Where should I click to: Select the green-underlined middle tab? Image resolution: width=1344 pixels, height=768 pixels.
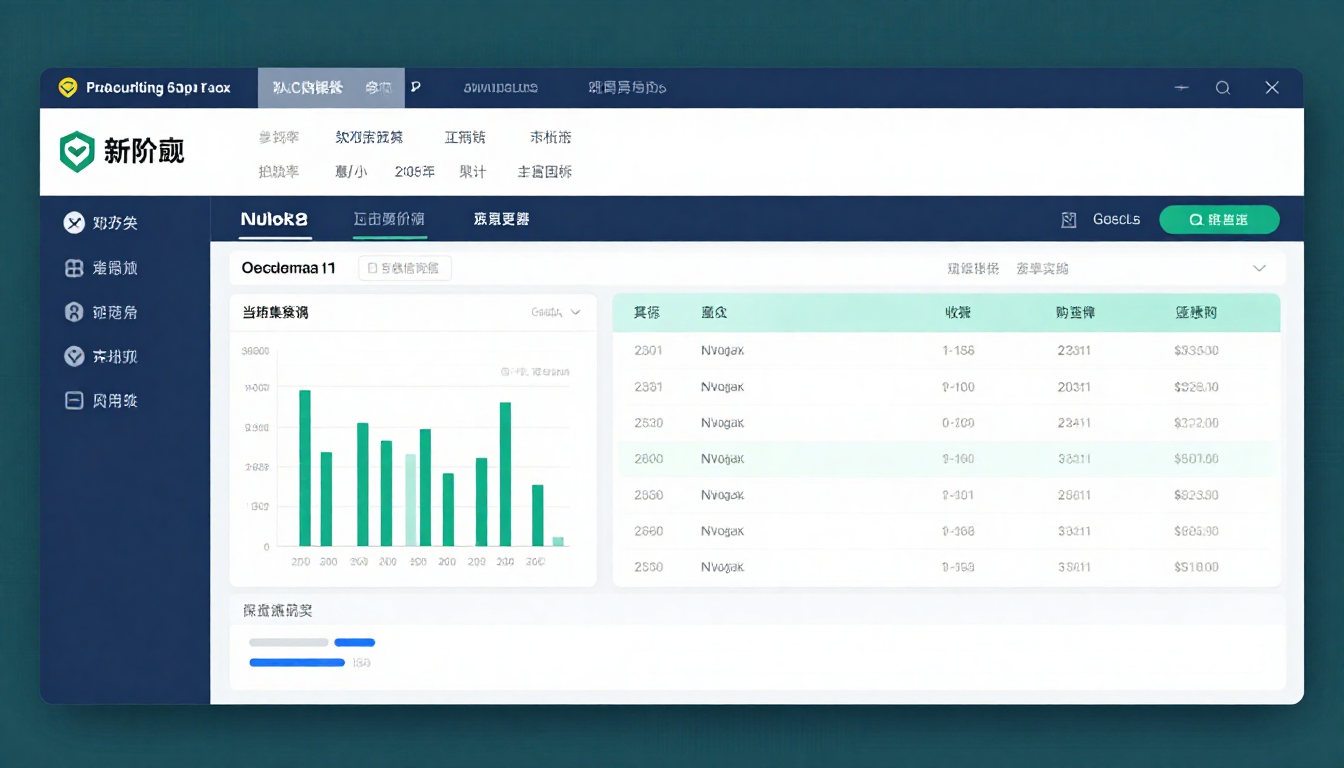389,219
